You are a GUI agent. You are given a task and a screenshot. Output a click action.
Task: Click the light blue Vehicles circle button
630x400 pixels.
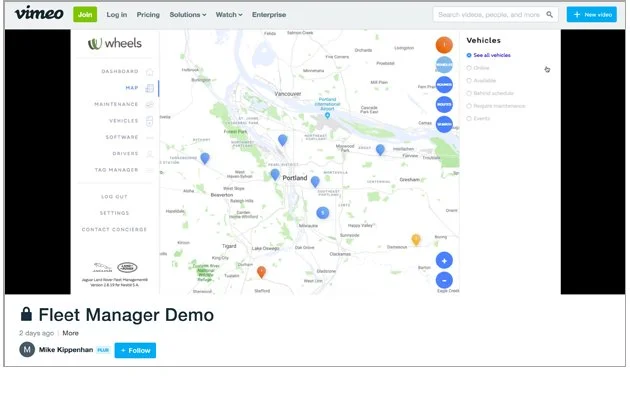point(444,65)
